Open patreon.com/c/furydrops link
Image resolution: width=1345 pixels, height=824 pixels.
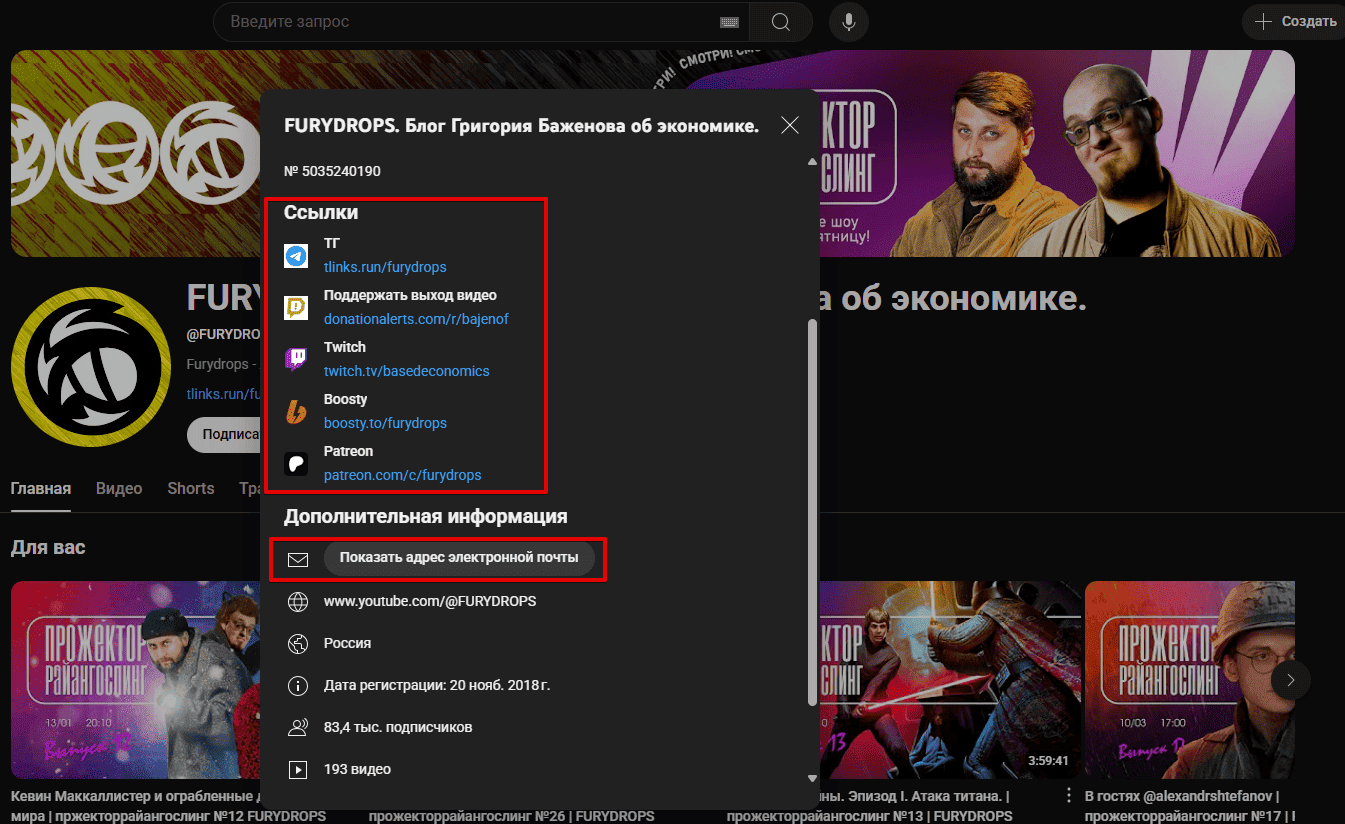pyautogui.click(x=402, y=475)
